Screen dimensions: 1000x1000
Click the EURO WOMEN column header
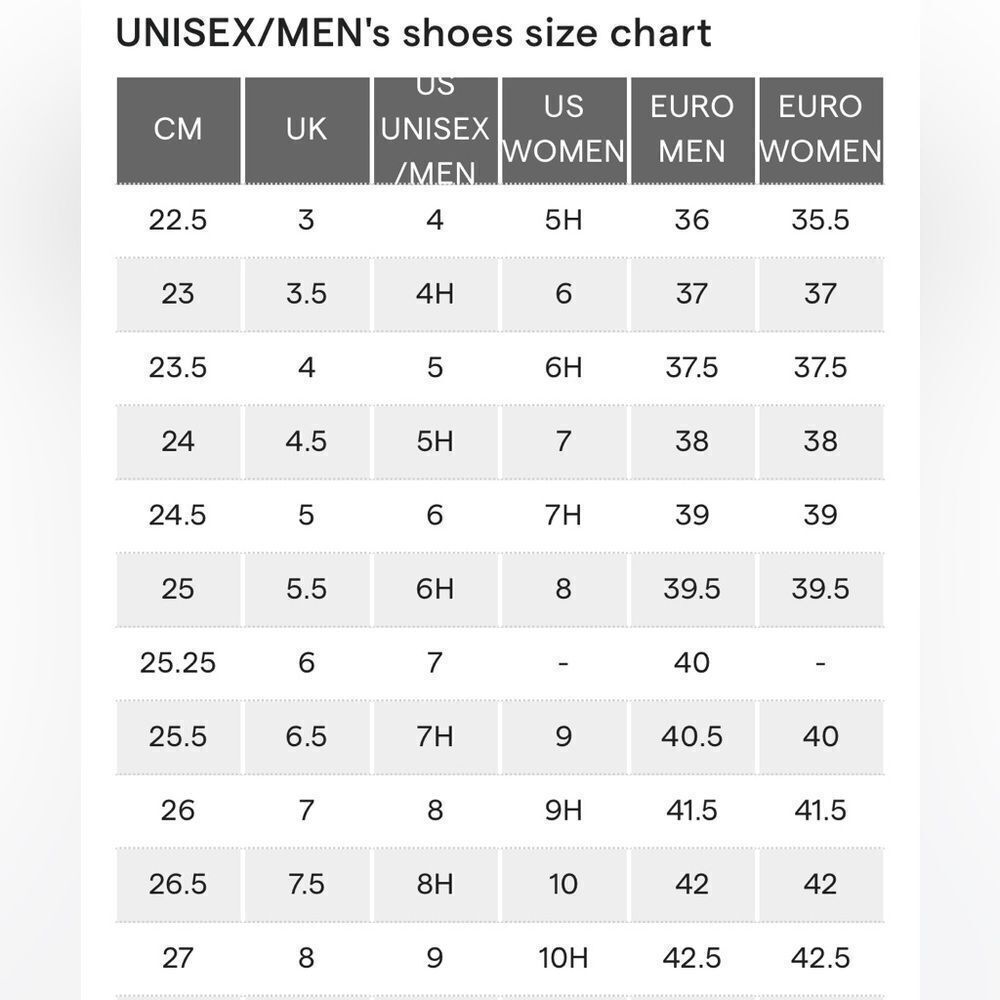tap(821, 130)
